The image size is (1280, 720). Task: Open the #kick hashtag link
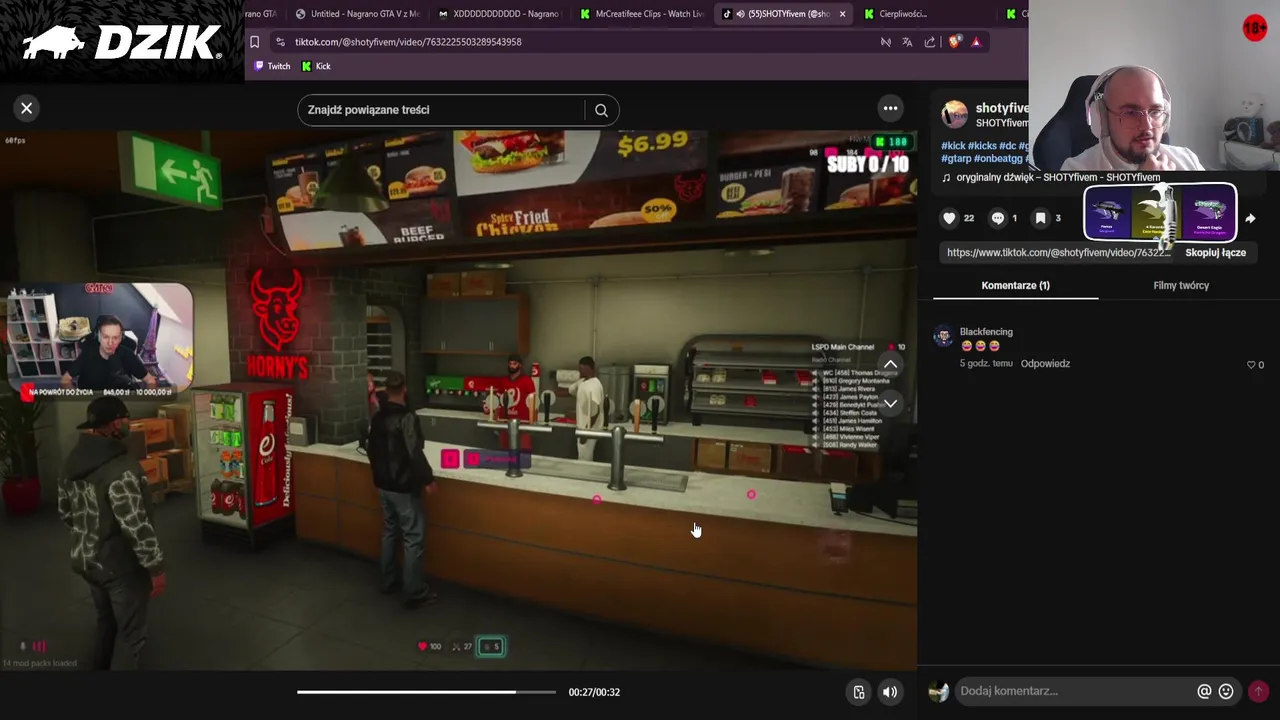pos(953,146)
